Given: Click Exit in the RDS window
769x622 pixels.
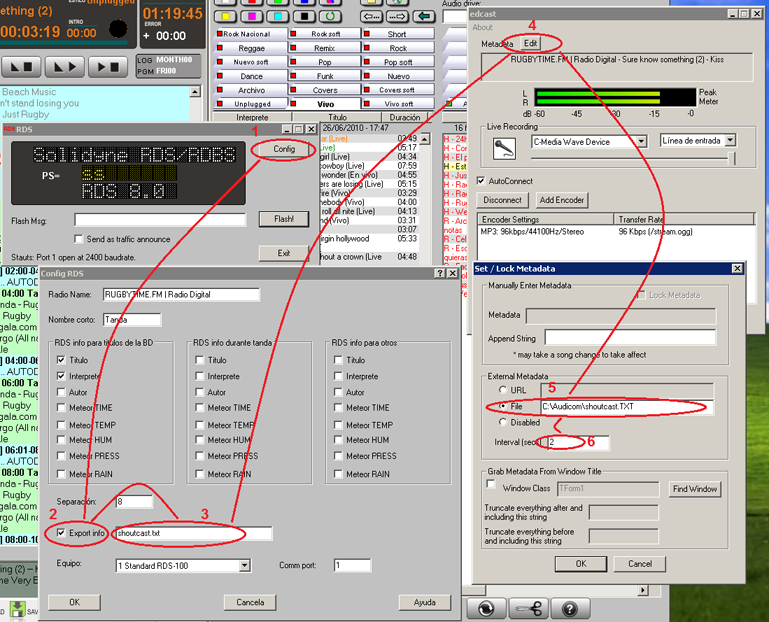Looking at the screenshot, I should coord(284,253).
